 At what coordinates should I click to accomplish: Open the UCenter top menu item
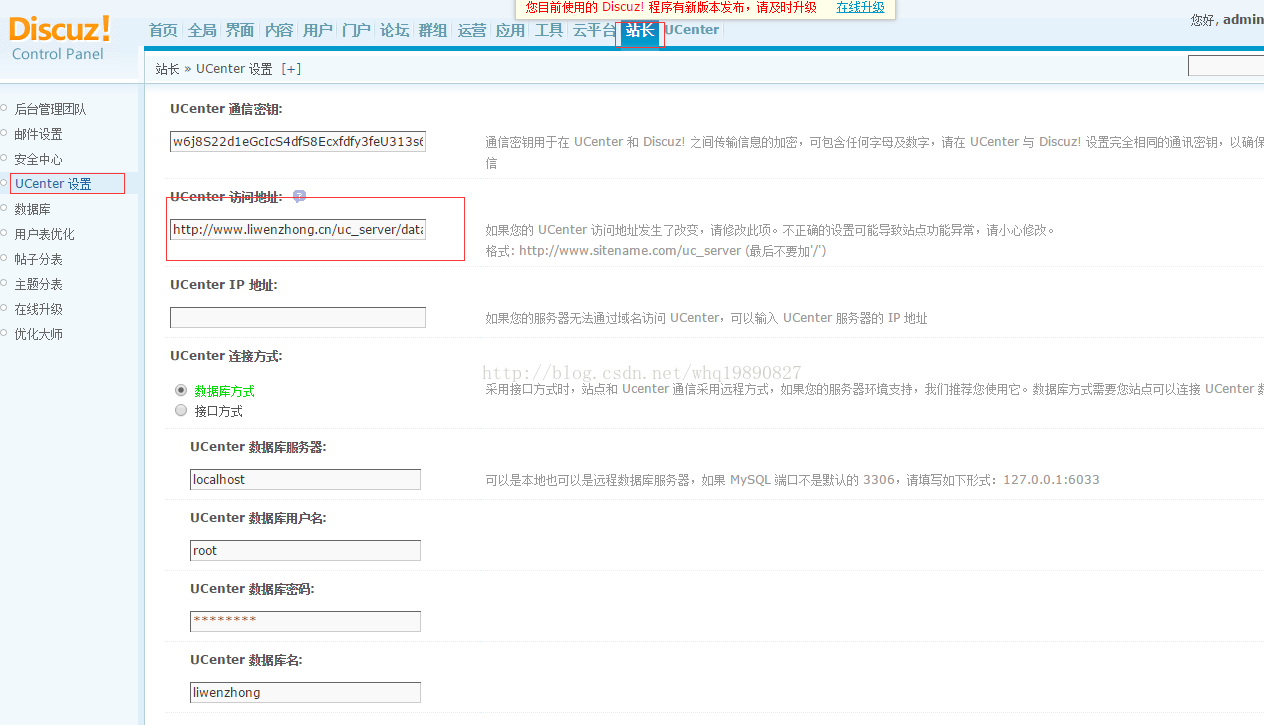coord(691,30)
